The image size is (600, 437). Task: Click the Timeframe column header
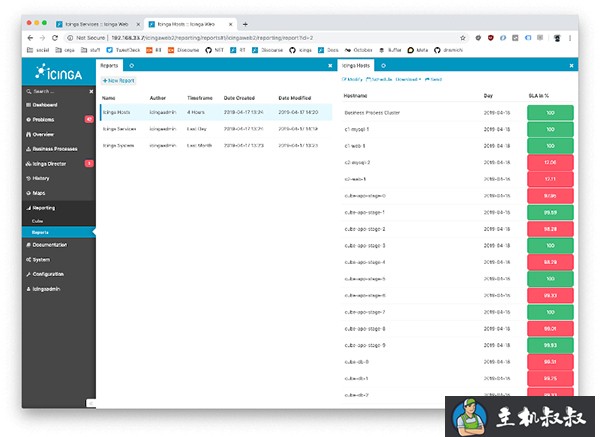click(200, 98)
